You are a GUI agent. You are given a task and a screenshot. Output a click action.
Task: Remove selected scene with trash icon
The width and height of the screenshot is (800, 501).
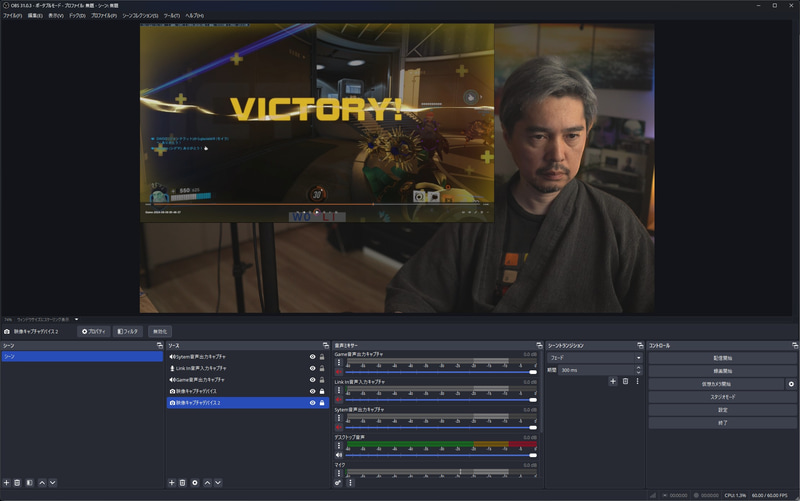tap(17, 483)
